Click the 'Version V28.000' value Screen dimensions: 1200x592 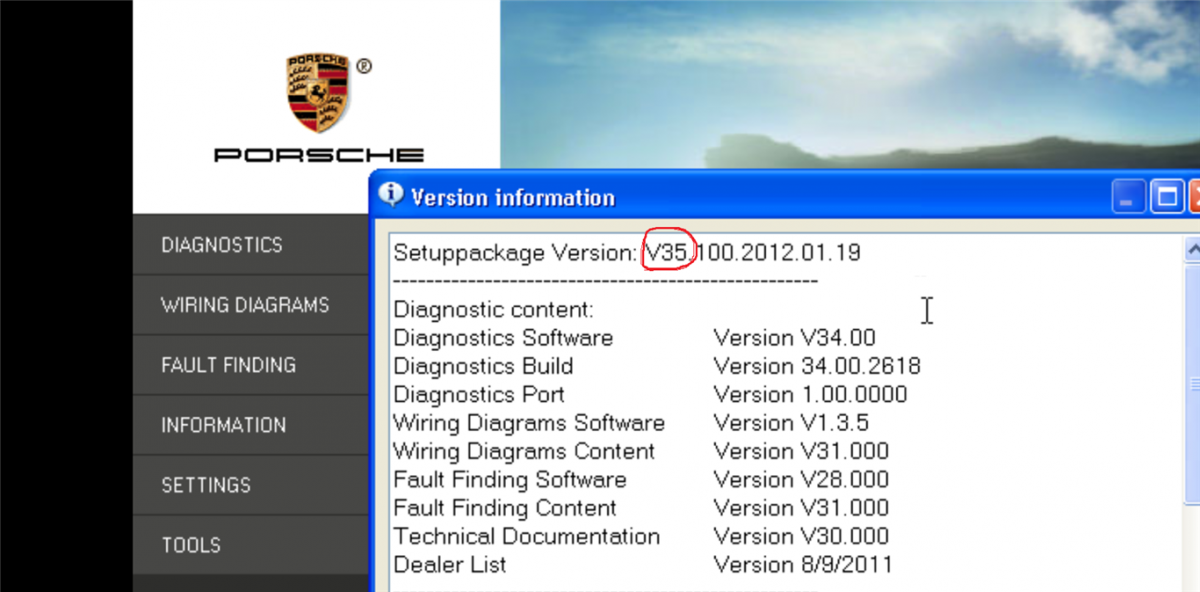(801, 479)
